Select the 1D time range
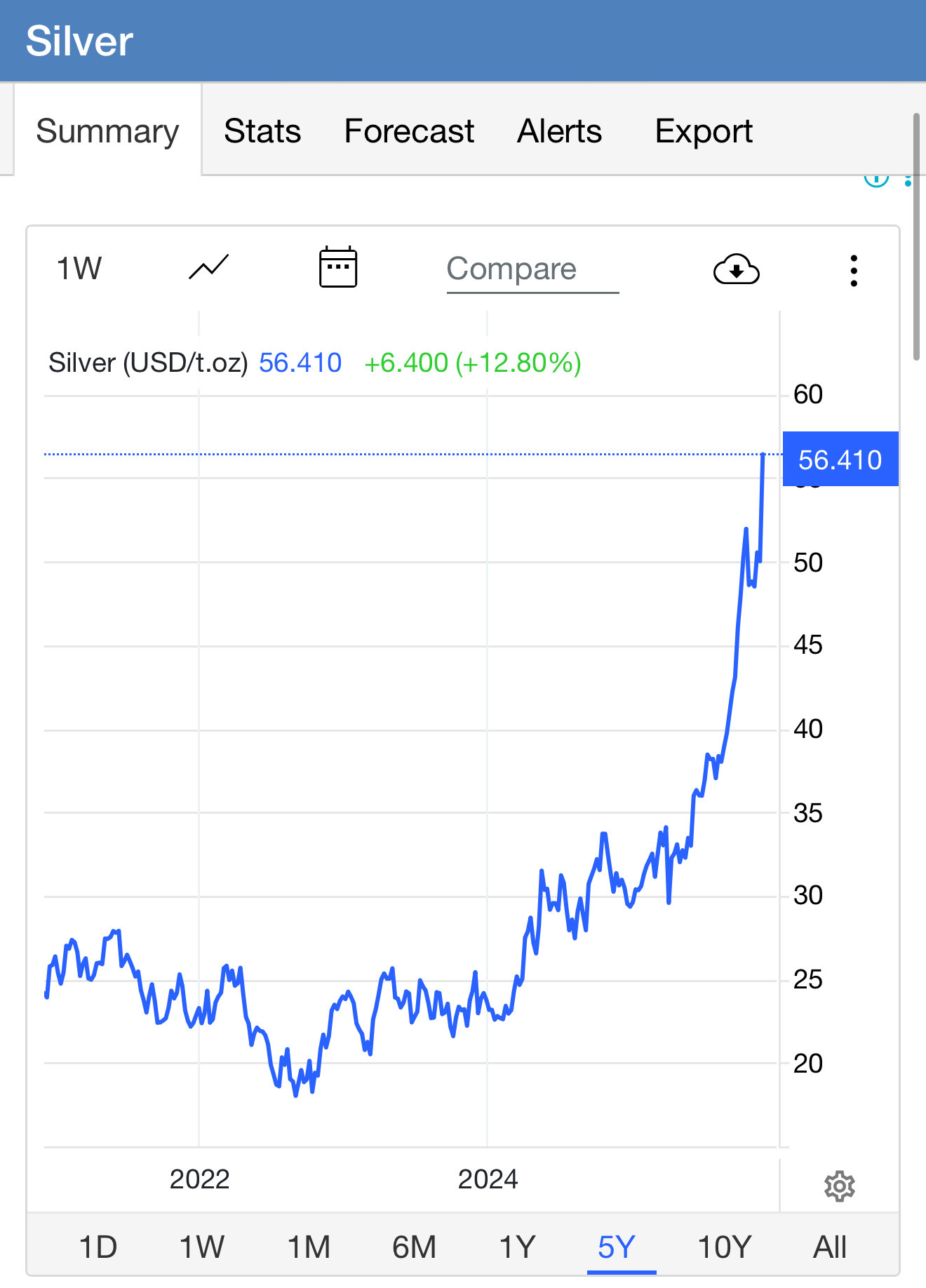The width and height of the screenshot is (926, 1288). 98,1247
